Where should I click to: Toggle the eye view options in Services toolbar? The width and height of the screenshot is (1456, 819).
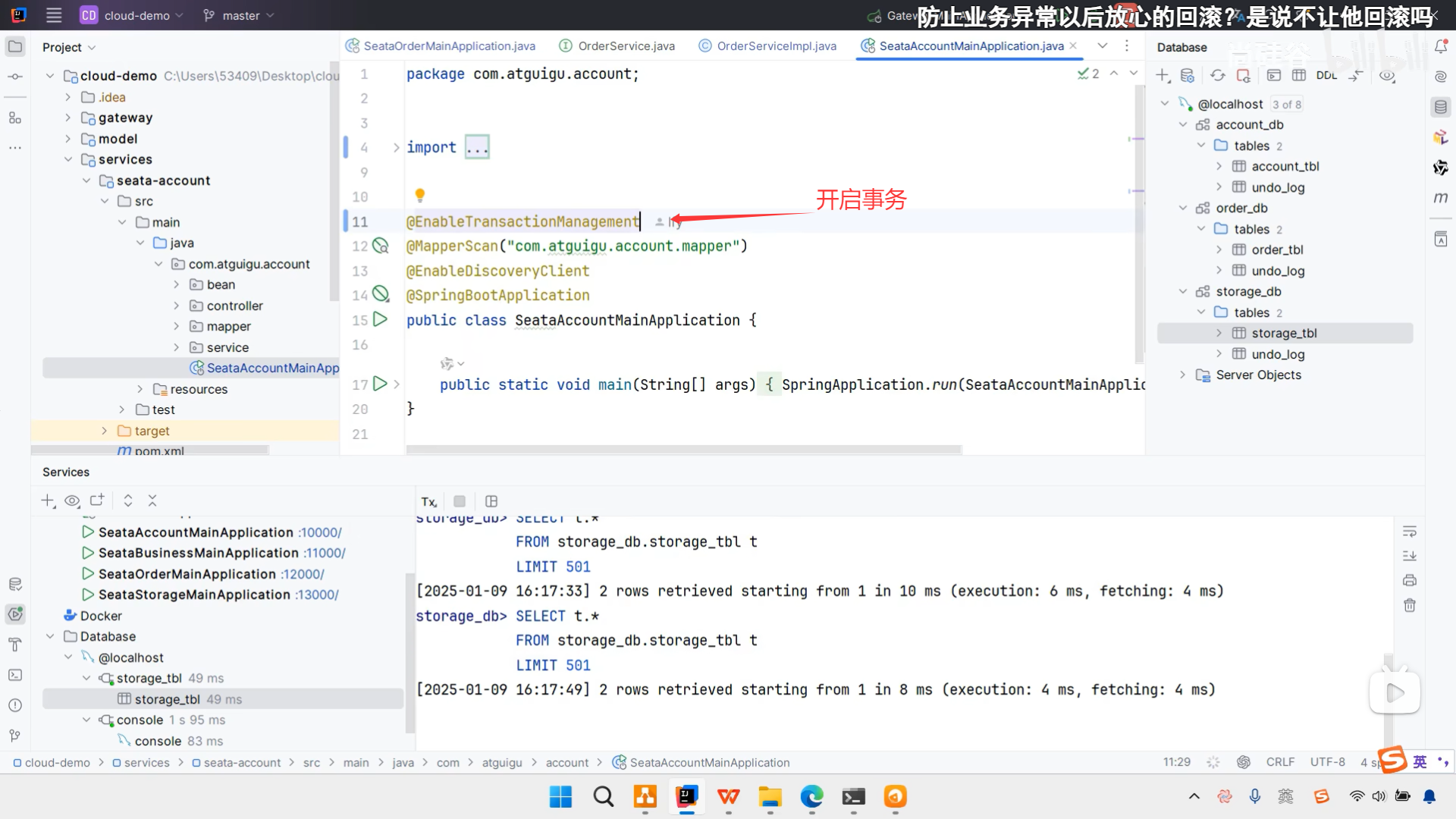pyautogui.click(x=72, y=500)
